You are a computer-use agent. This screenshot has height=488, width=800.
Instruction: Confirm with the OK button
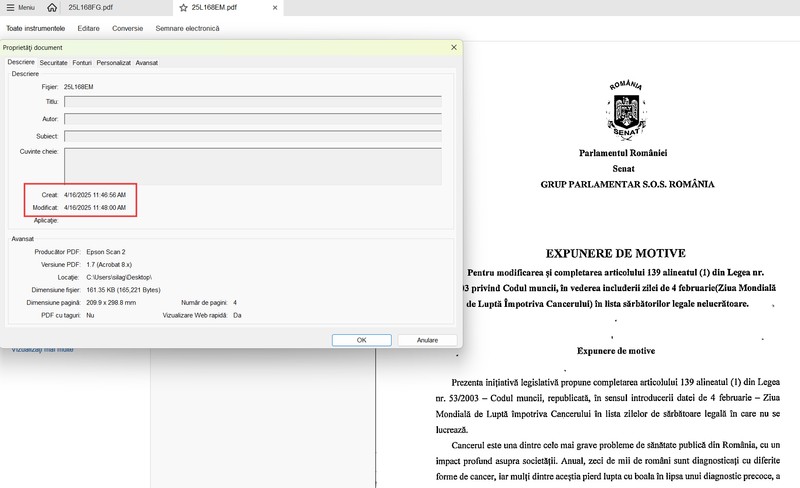362,340
